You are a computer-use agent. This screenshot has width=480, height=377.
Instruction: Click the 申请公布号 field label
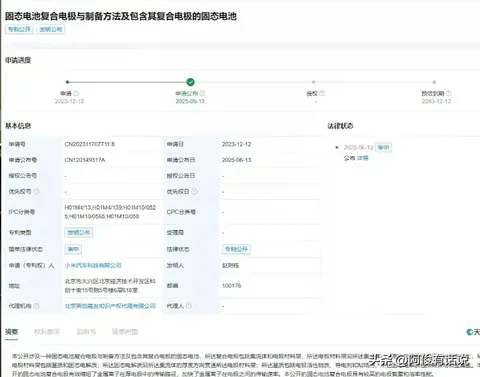tap(23, 160)
